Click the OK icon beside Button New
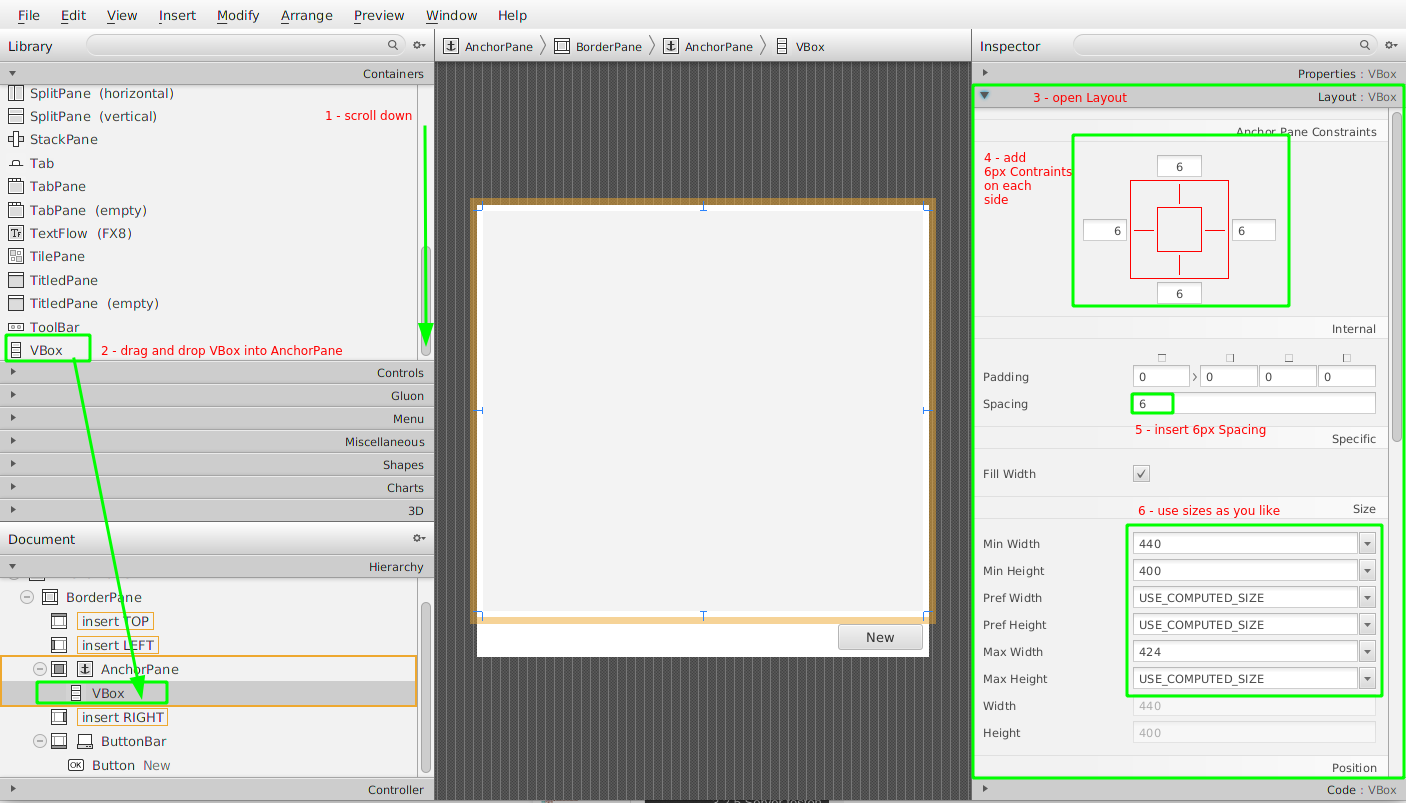 (76, 765)
